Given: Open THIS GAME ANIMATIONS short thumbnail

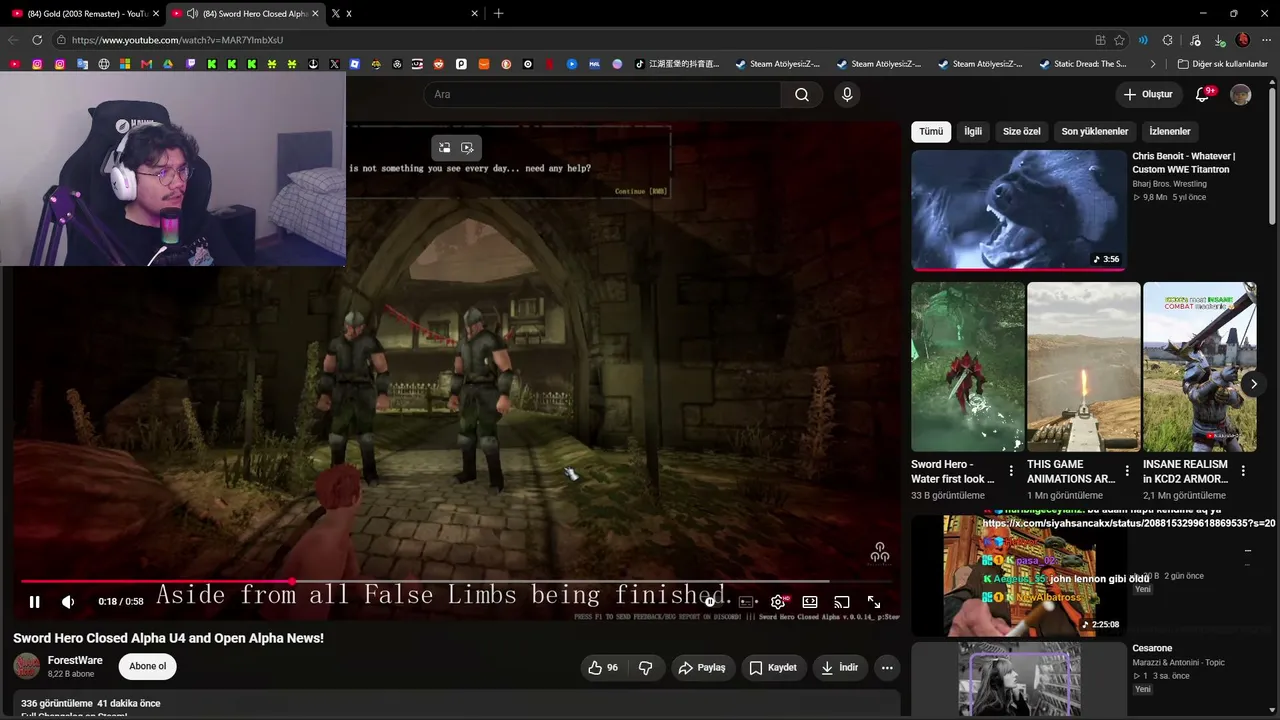Looking at the screenshot, I should (1084, 367).
